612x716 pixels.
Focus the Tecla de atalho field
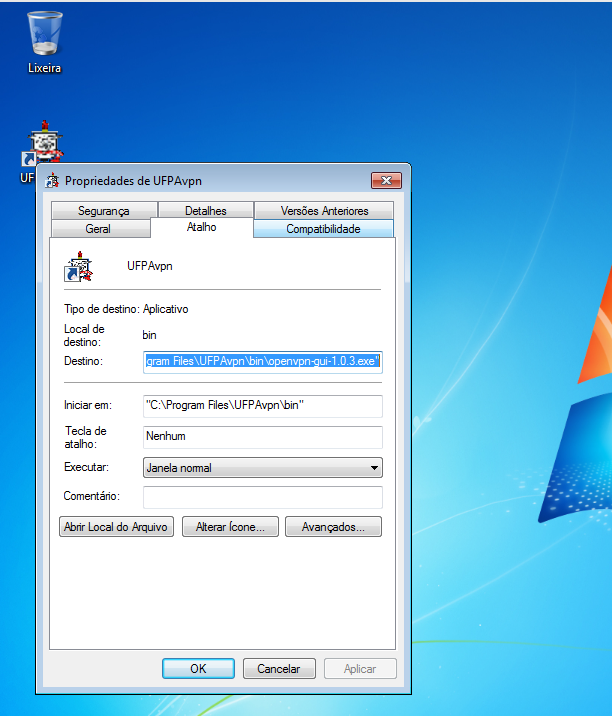tap(263, 437)
